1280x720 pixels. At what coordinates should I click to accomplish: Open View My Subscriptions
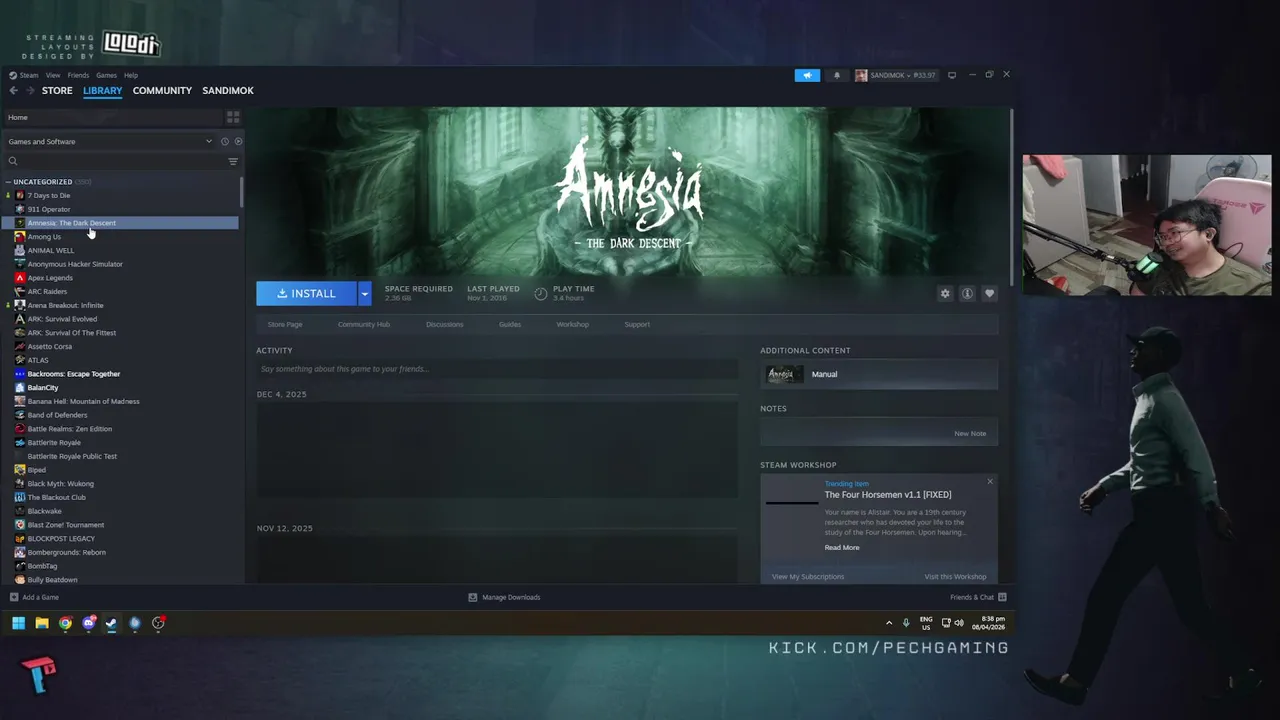coord(808,576)
